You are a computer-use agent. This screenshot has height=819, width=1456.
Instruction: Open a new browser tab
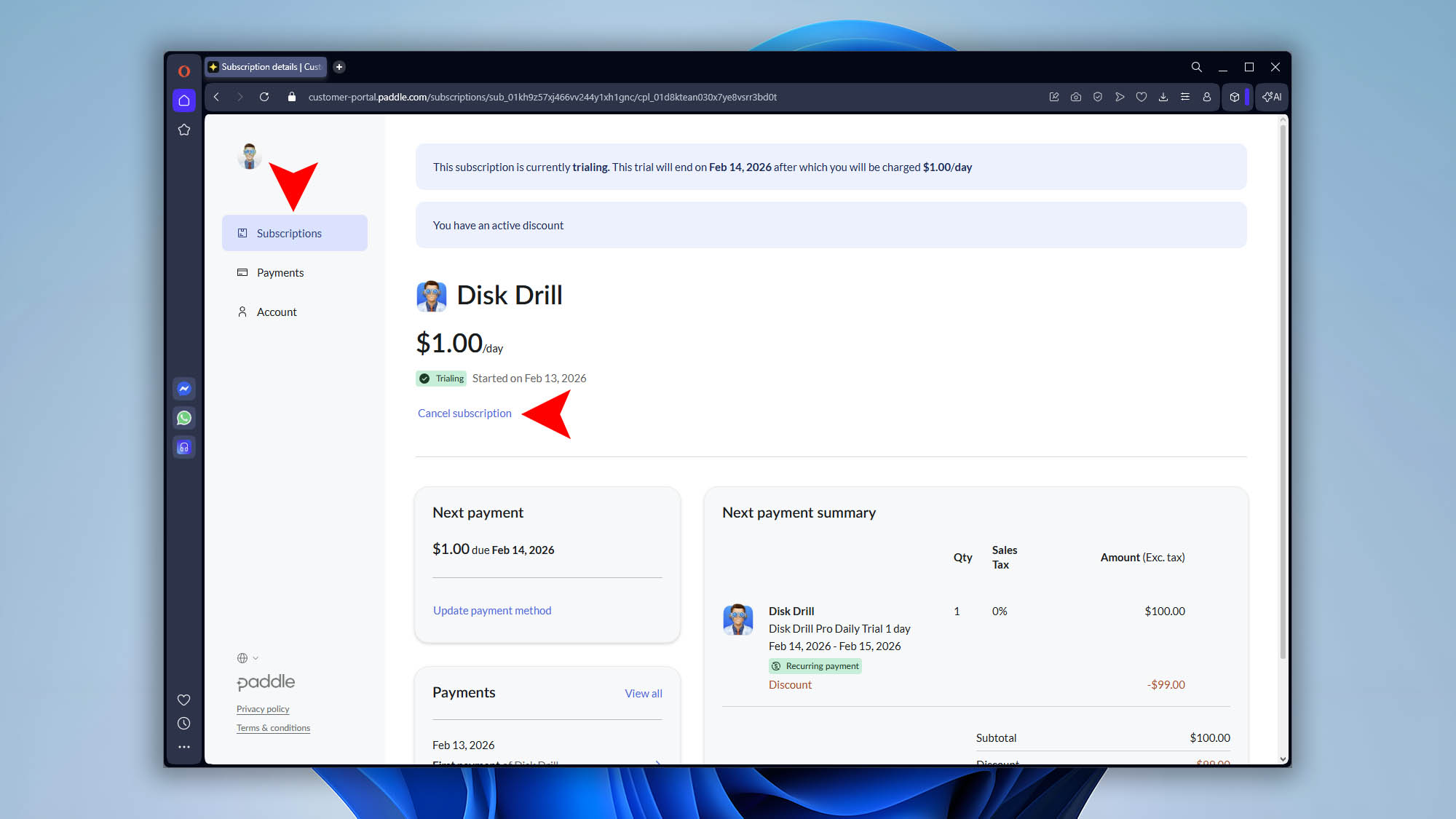point(339,67)
